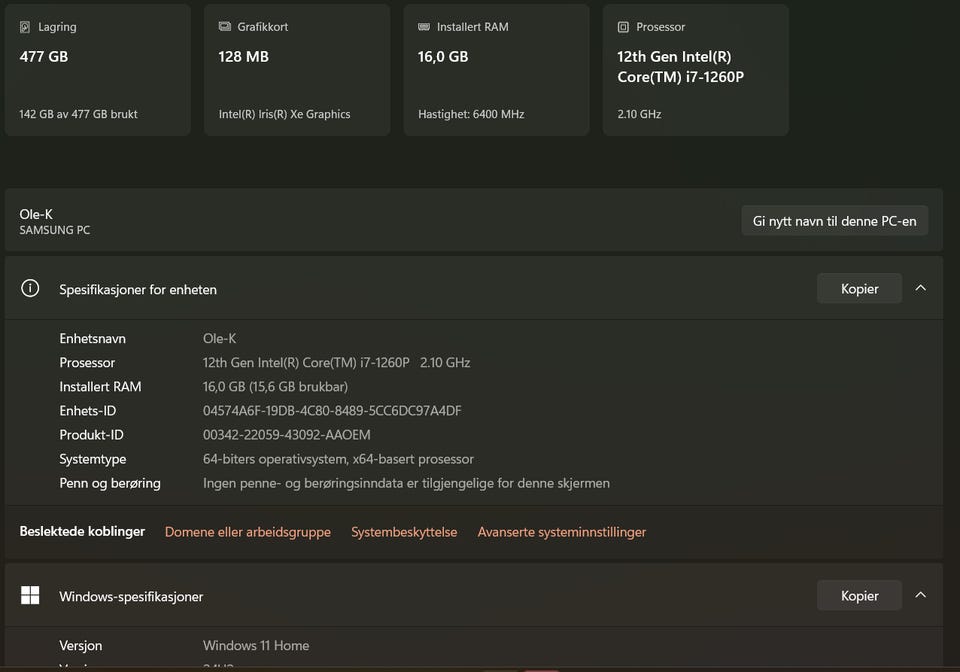Open the Systembeskyttelse link

pos(404,532)
